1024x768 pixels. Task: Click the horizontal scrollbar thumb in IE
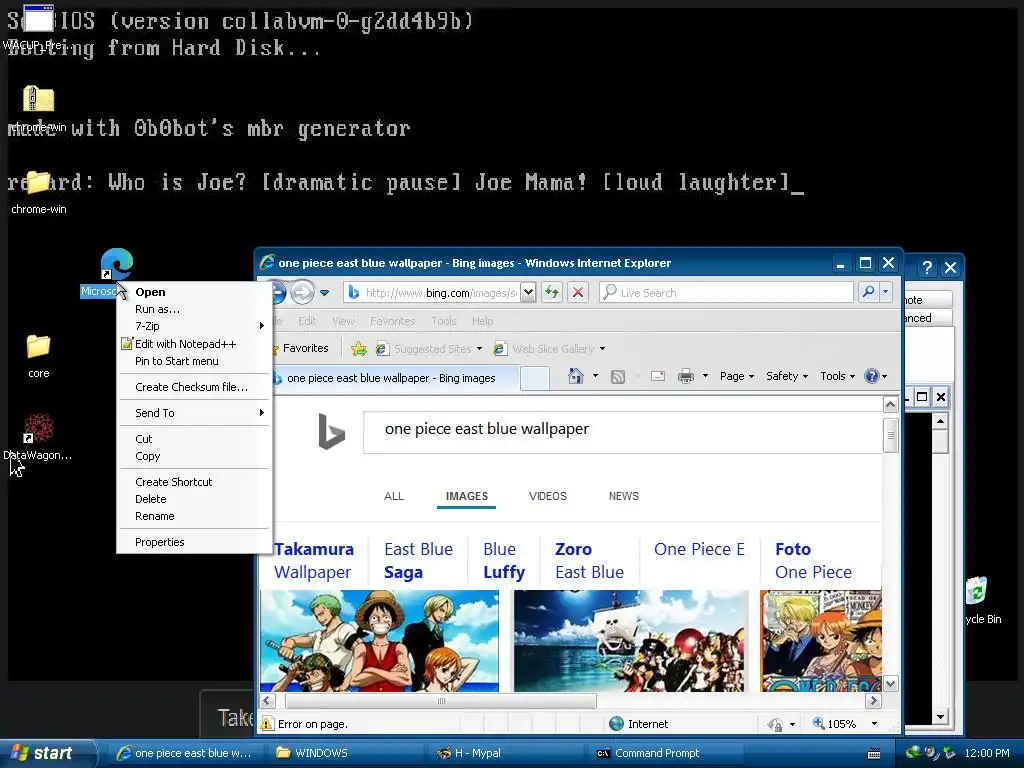click(441, 701)
